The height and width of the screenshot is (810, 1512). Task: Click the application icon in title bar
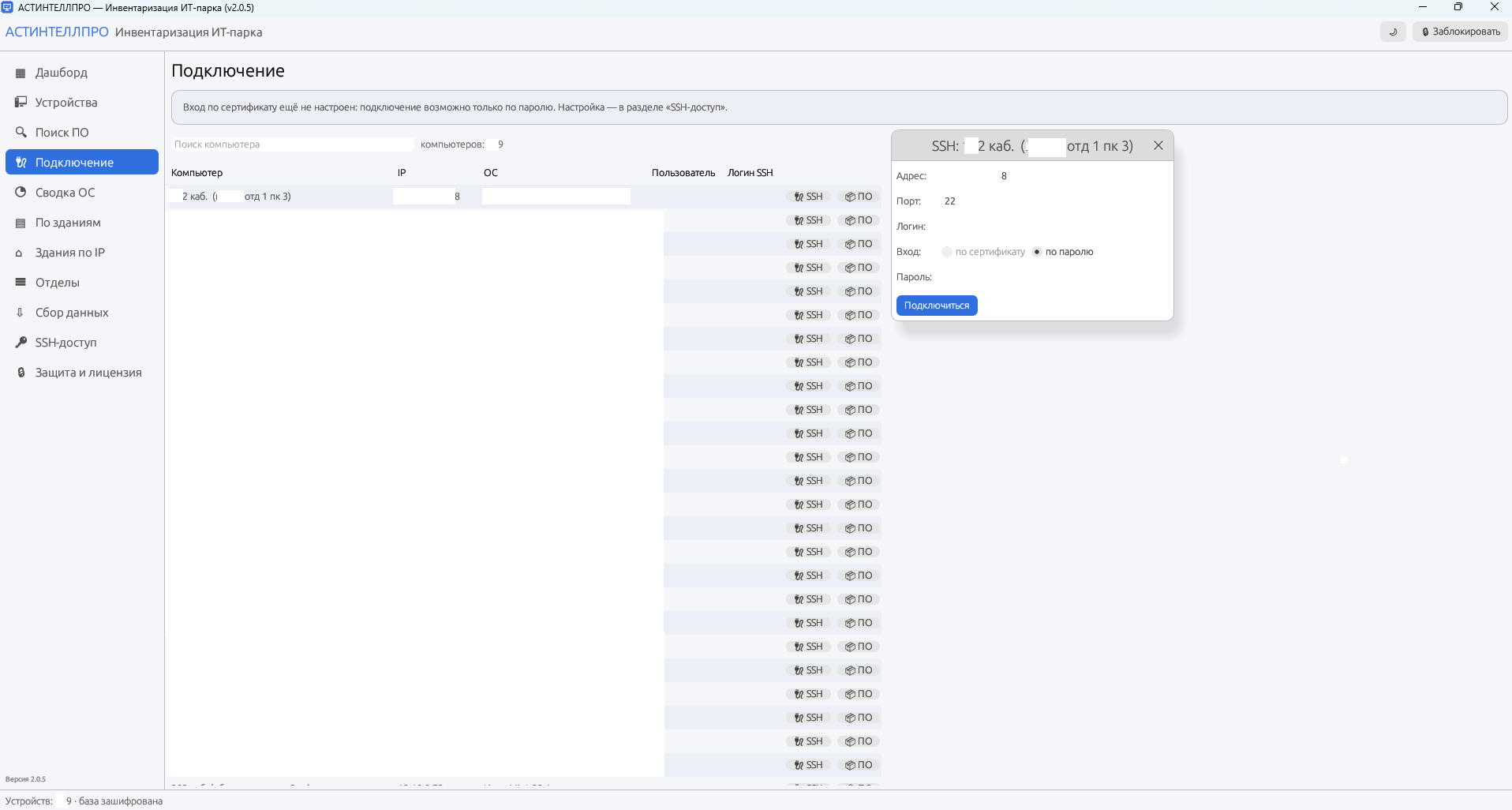[x=7, y=7]
